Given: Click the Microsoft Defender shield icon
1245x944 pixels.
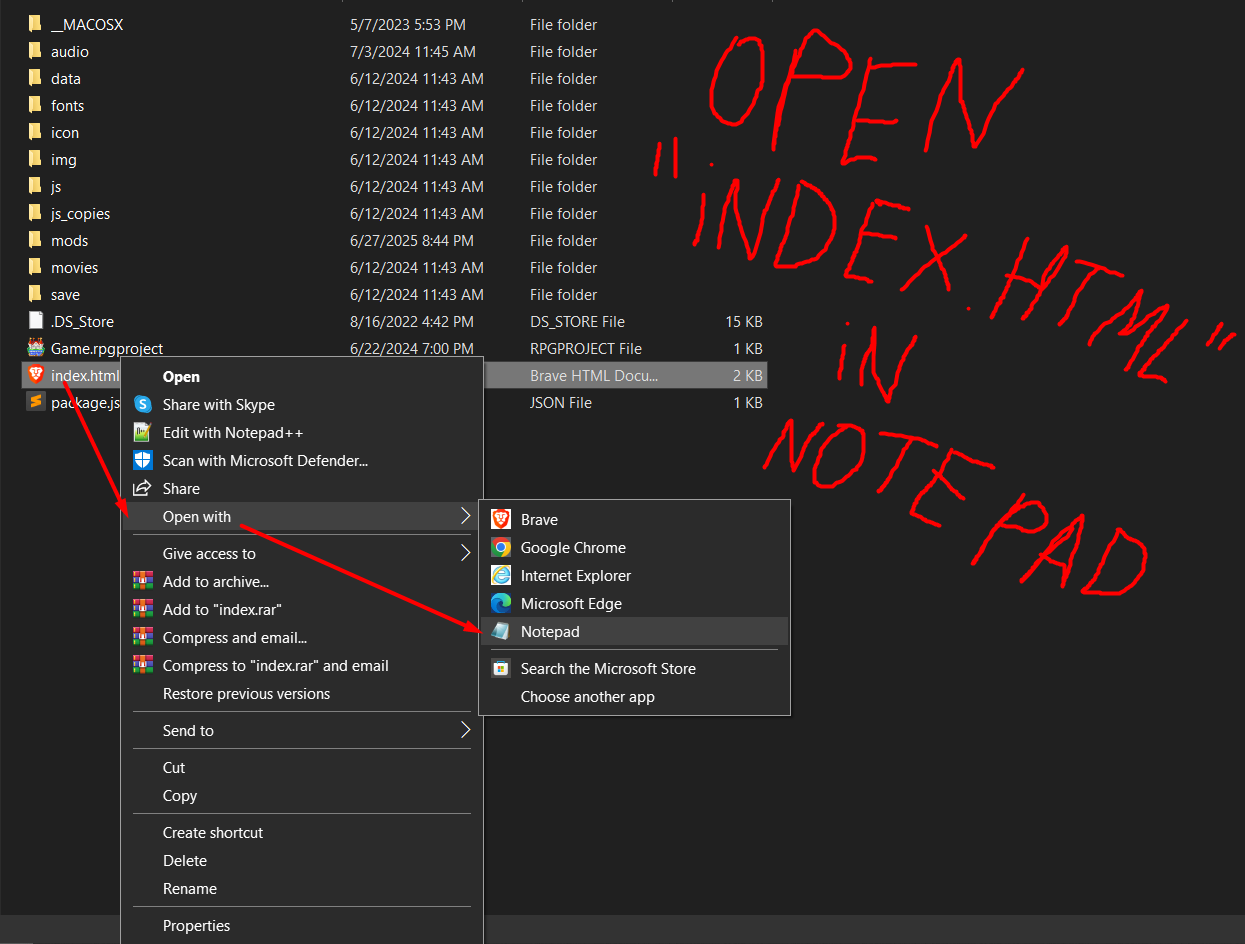Looking at the screenshot, I should (143, 461).
